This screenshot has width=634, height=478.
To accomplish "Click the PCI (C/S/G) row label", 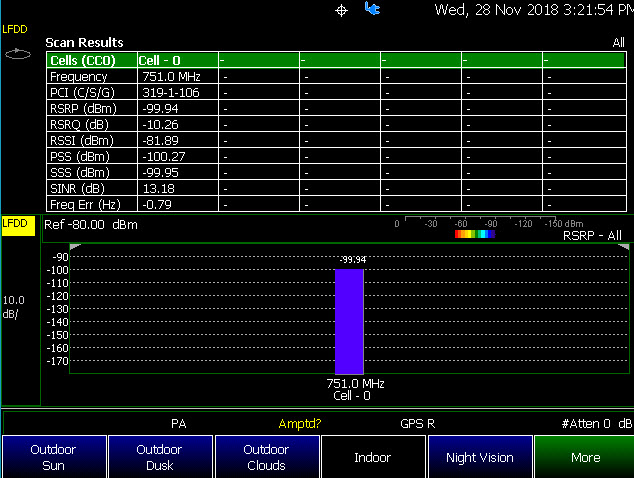I will coord(82,93).
